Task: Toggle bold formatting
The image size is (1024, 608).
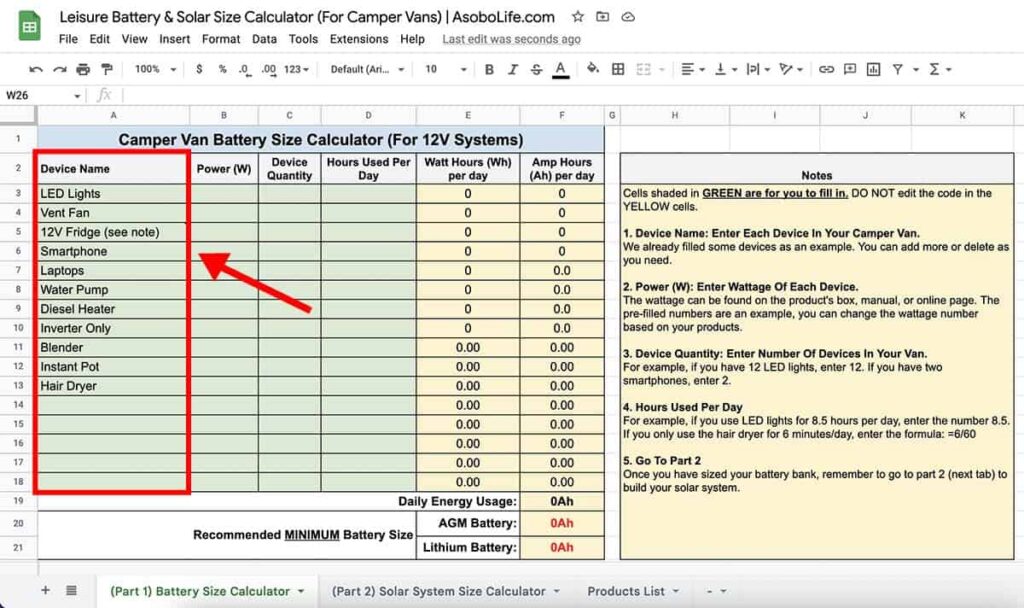Action: tap(489, 69)
